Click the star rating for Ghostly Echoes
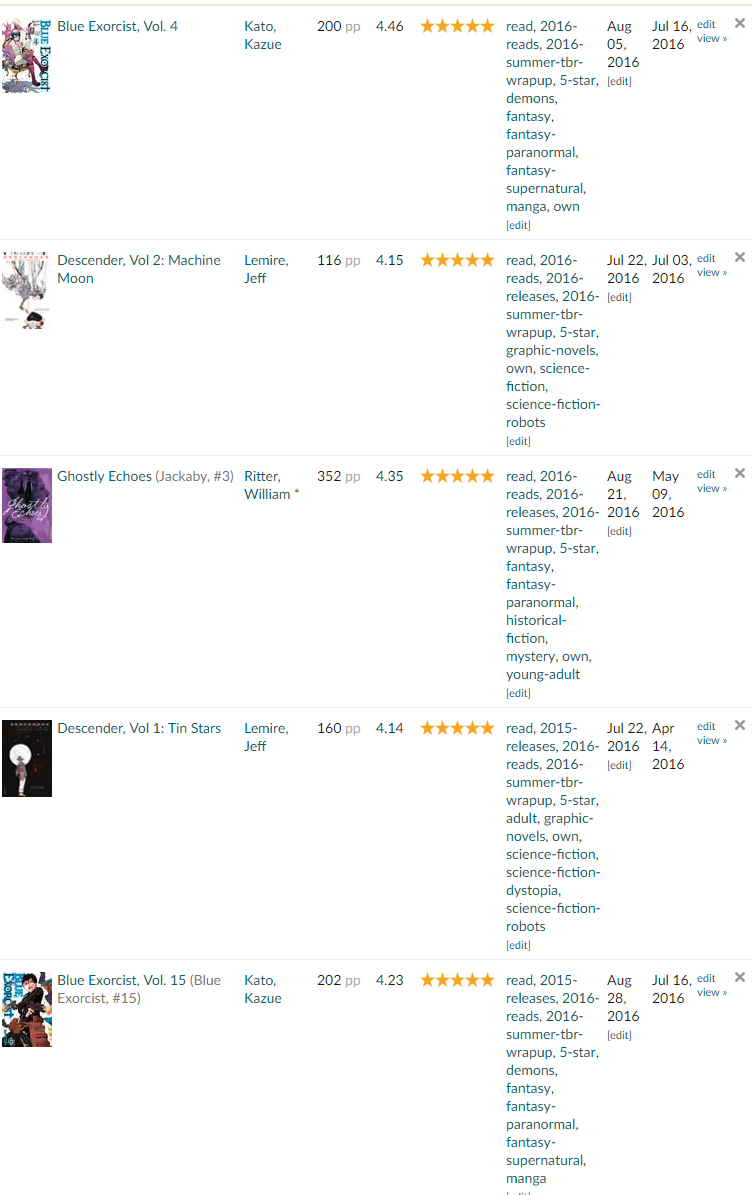Viewport: 756px width, 1195px height. (457, 476)
